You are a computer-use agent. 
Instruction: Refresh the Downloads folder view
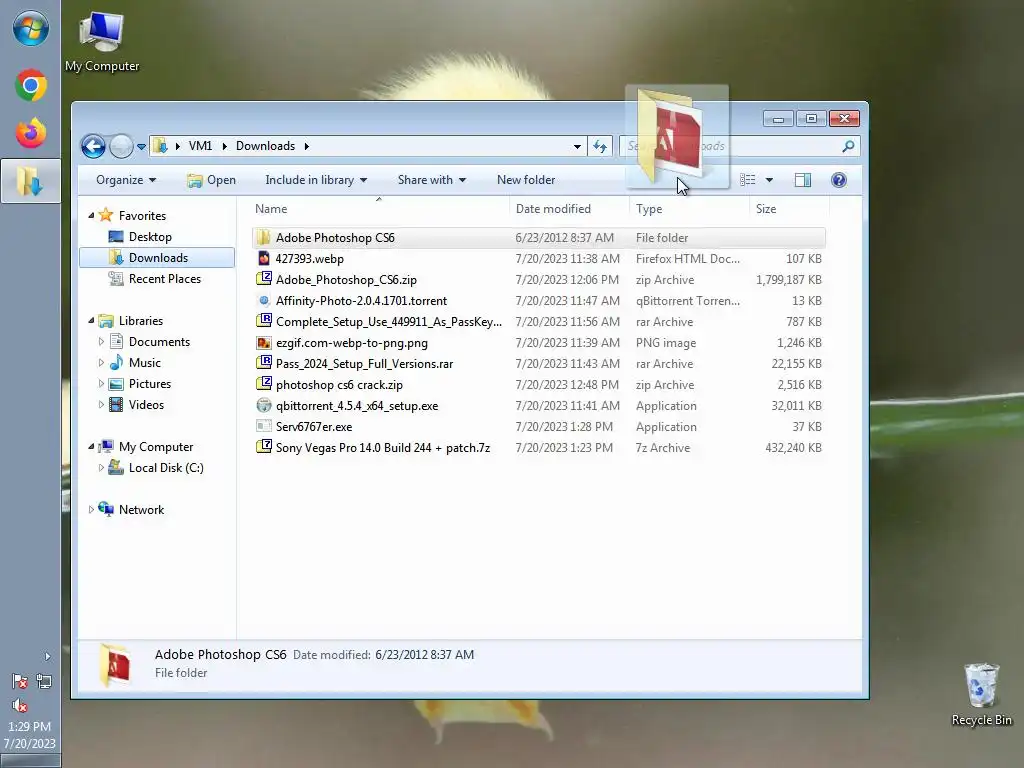coord(600,146)
